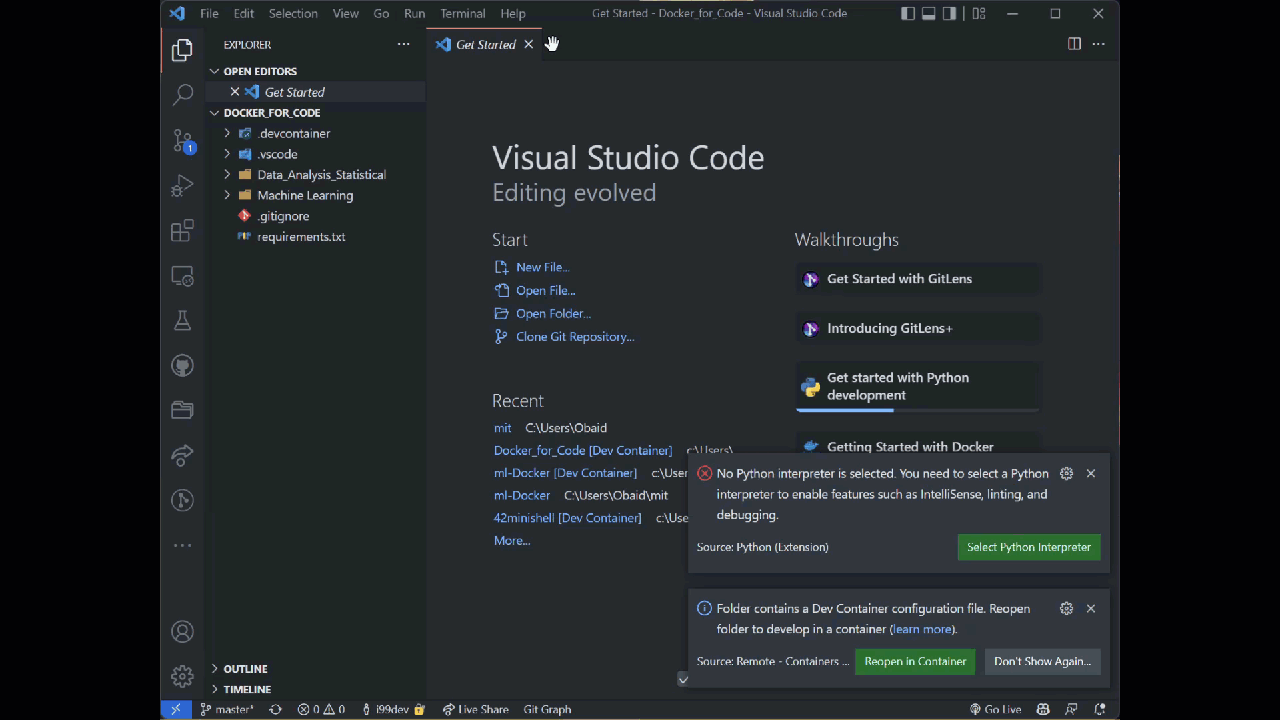Open the Testing flask view
1280x720 pixels.
pos(182,320)
